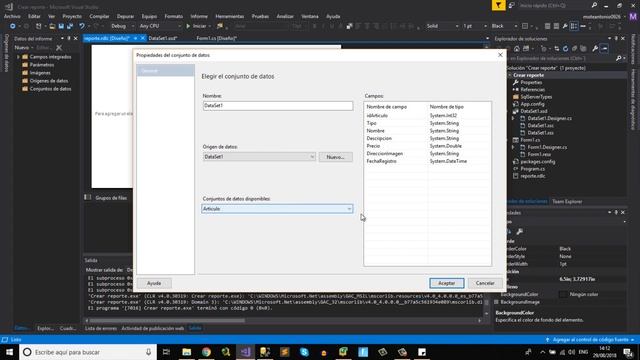Image resolution: width=640 pixels, height=360 pixels.
Task: Open the Nuevo dropdown in Datos del informe
Action: pos(24,48)
